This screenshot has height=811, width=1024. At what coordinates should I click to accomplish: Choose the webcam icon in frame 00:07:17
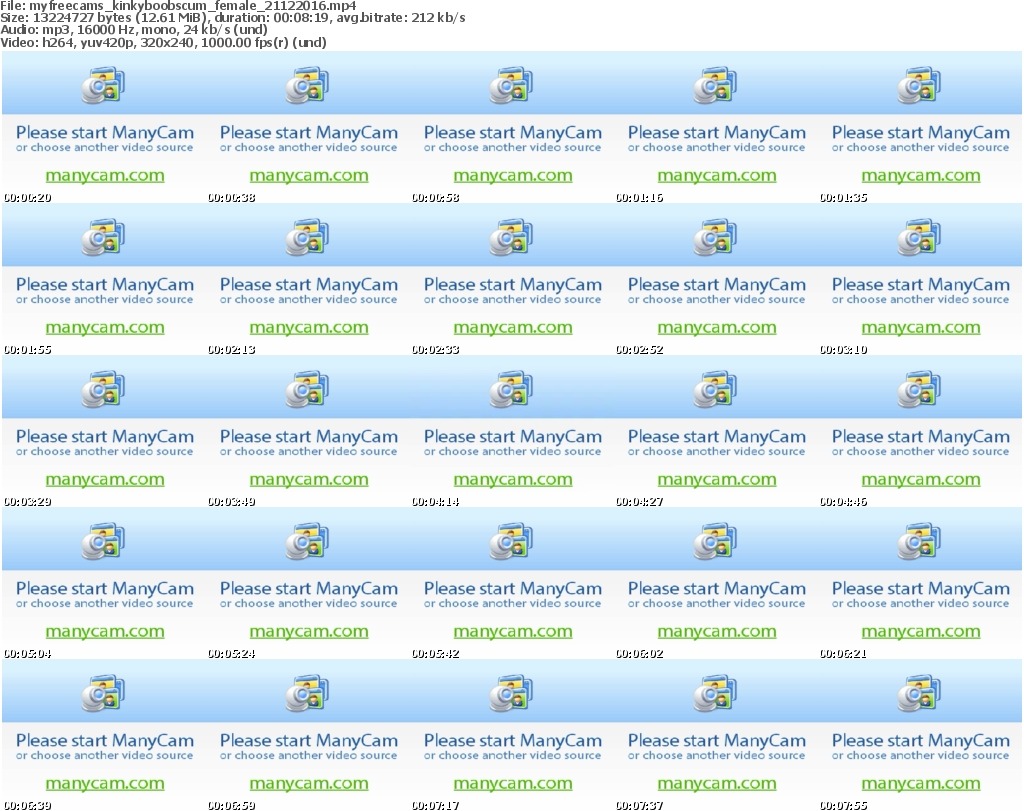tap(511, 693)
